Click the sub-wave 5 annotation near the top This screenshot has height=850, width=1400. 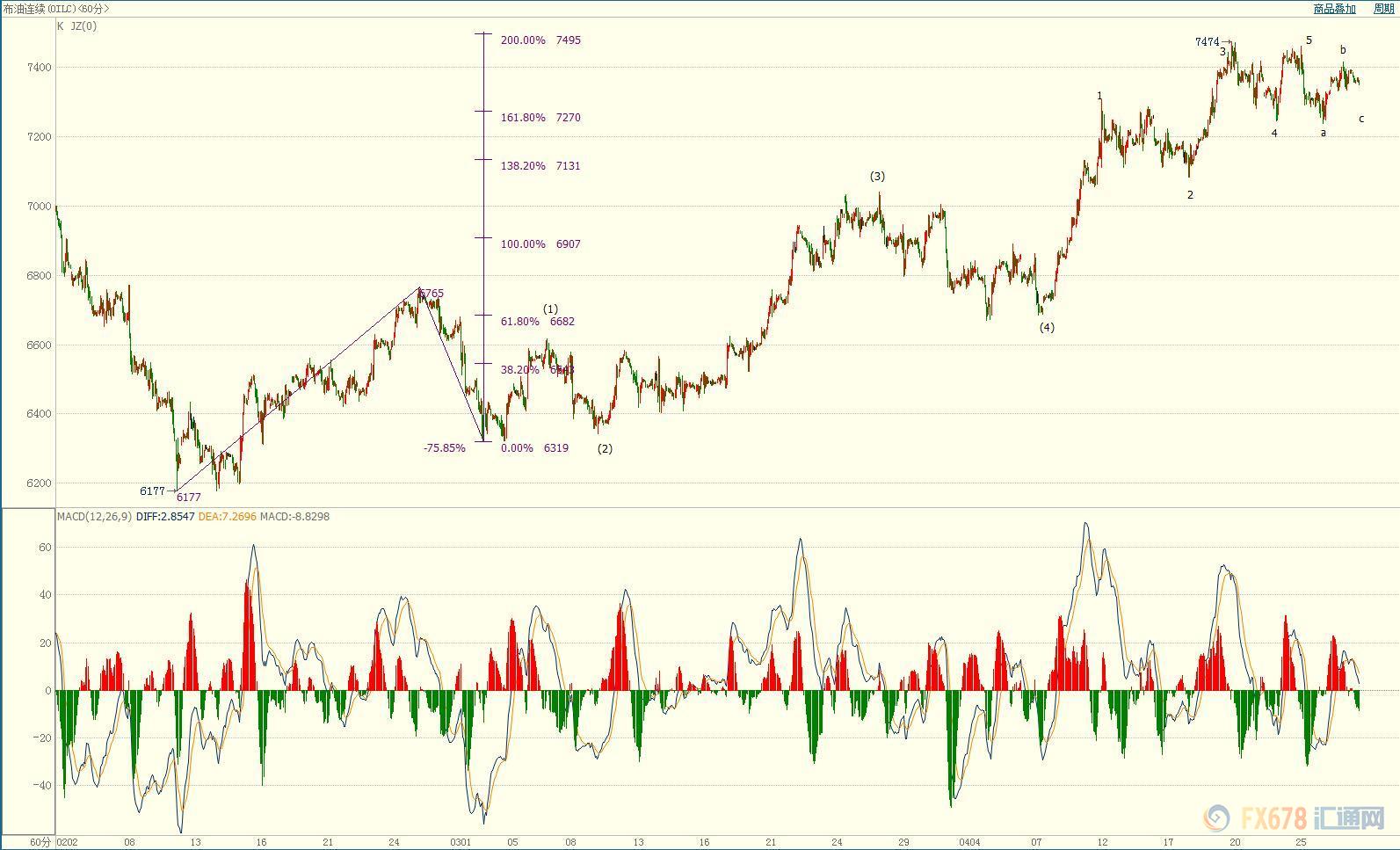pos(1309,40)
